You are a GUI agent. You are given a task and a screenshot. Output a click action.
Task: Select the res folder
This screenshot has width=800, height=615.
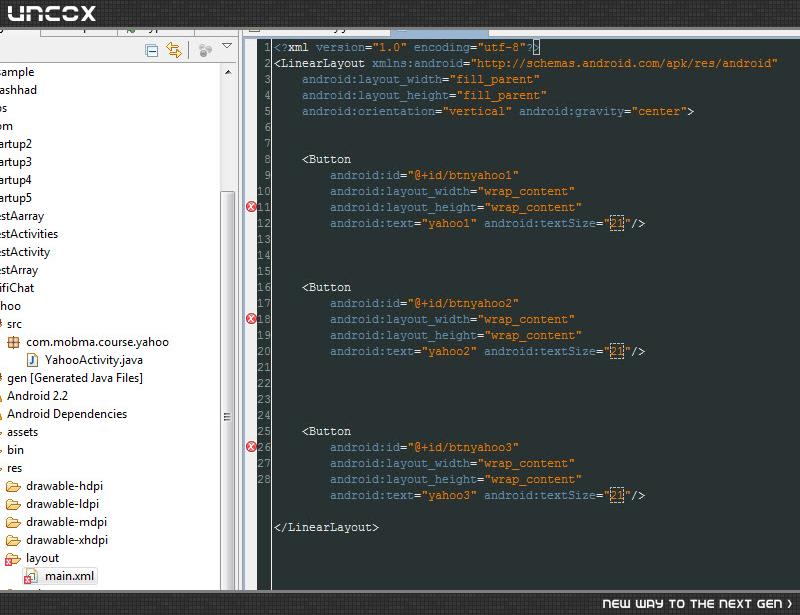pos(14,468)
